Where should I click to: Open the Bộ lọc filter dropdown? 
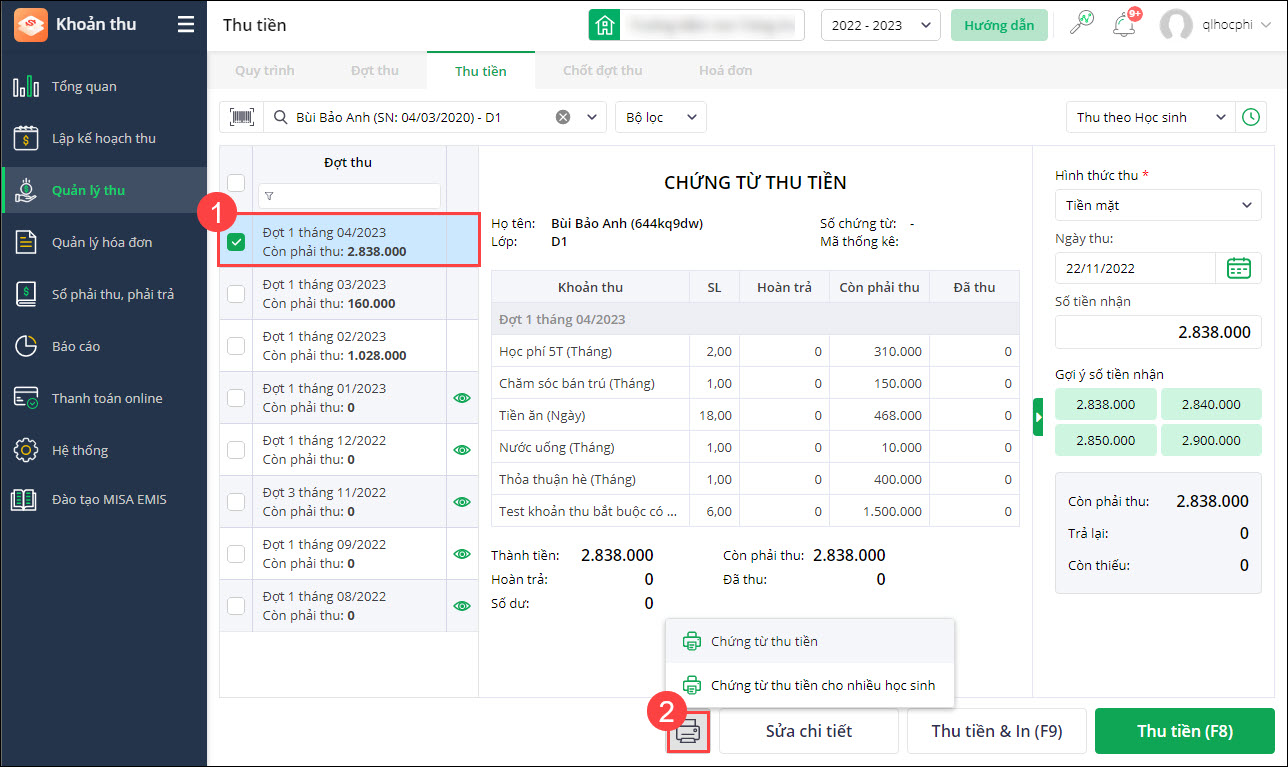coord(661,117)
